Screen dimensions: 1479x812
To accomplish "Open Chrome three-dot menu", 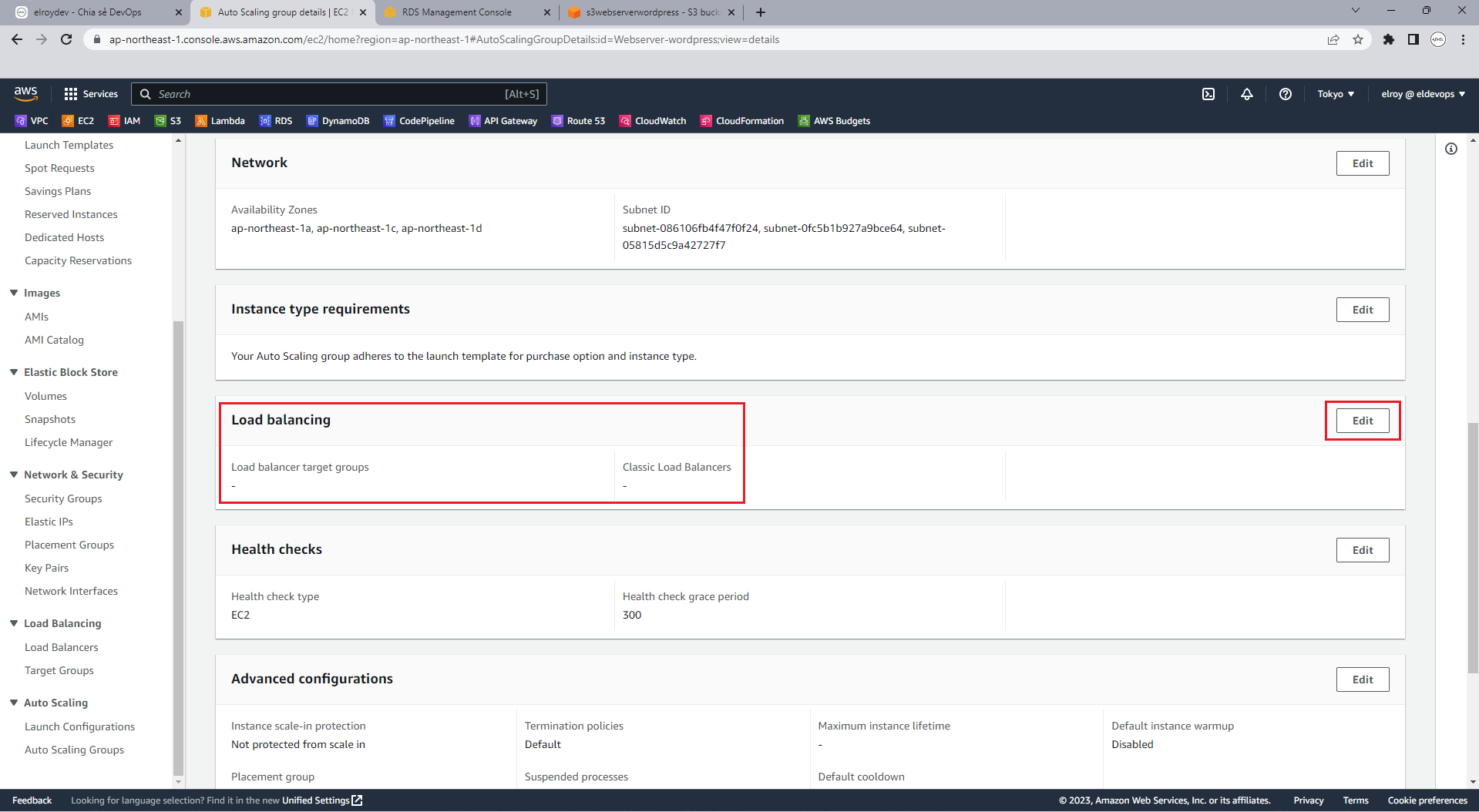I will click(1463, 39).
